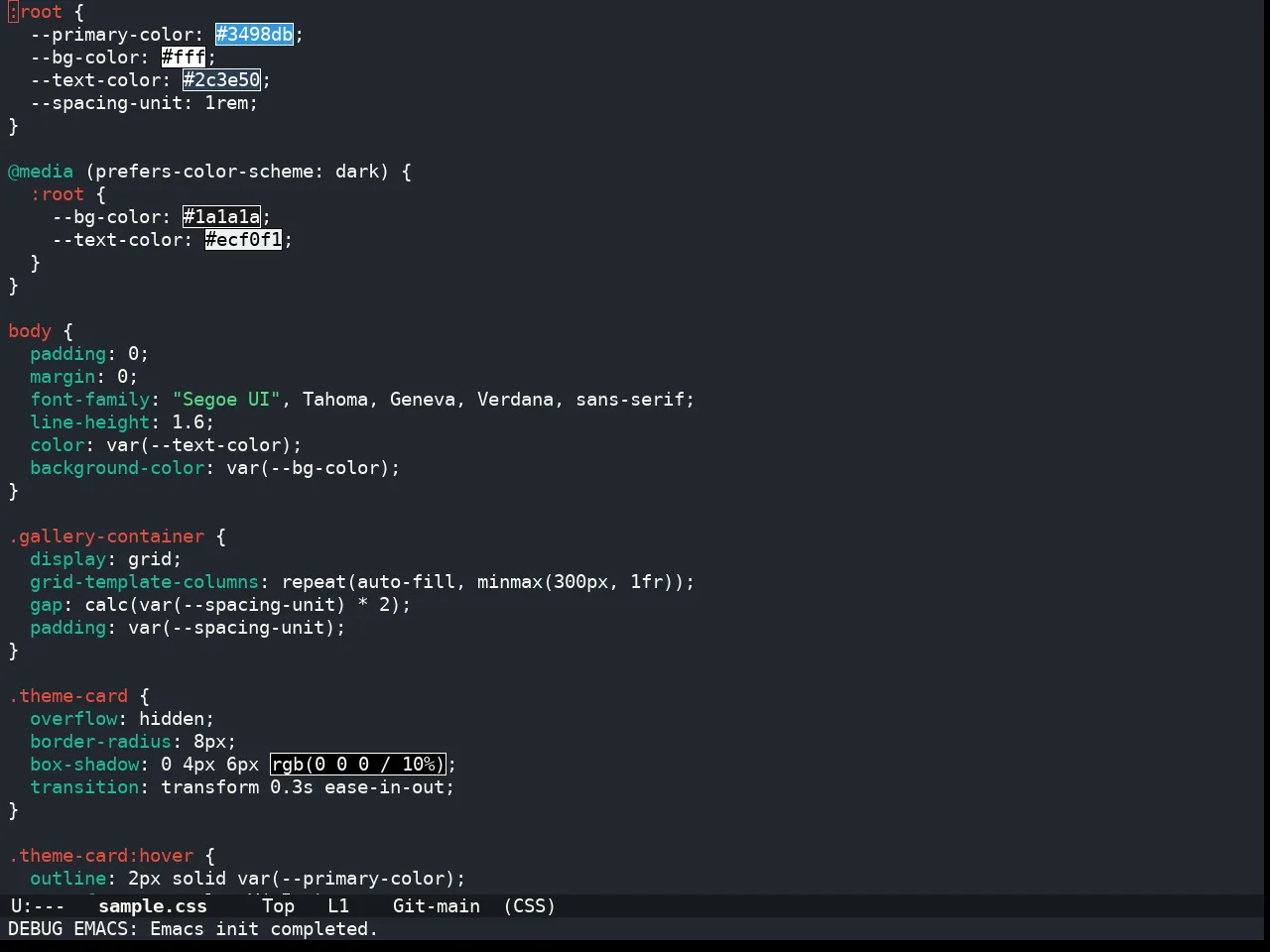Click the nested ':root' inside media query

(x=58, y=194)
